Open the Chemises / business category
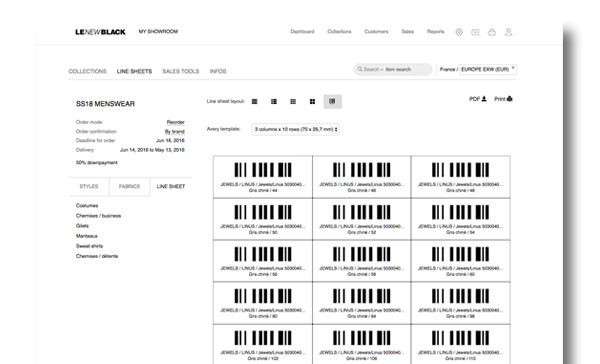Image resolution: width=600 pixels, height=364 pixels. click(x=98, y=216)
